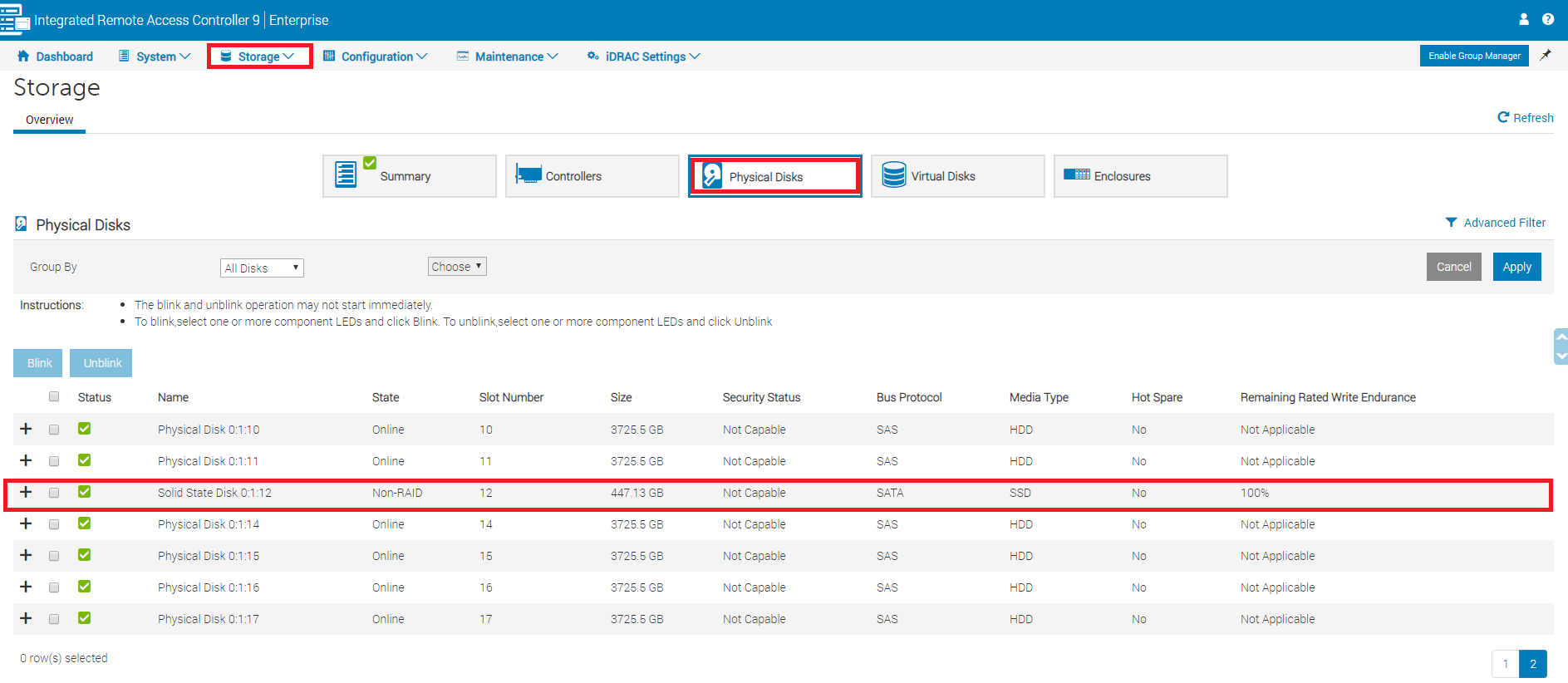This screenshot has height=683, width=1568.
Task: Click the Apply button
Action: pos(1516,267)
